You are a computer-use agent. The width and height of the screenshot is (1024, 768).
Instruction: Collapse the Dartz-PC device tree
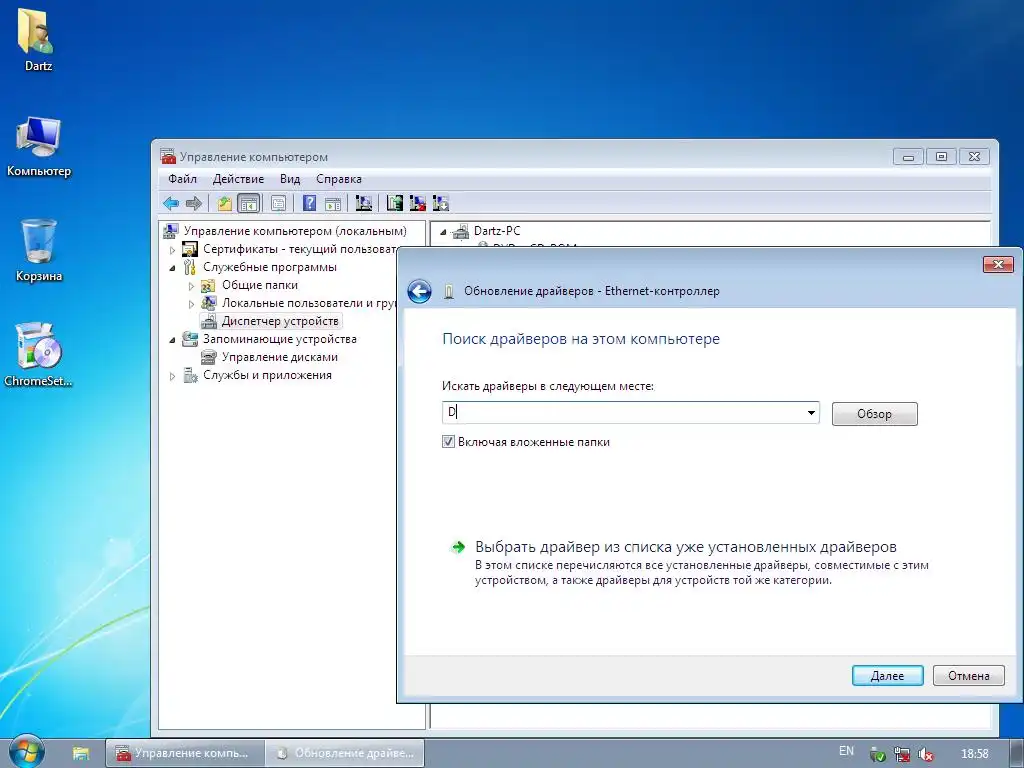click(x=443, y=232)
